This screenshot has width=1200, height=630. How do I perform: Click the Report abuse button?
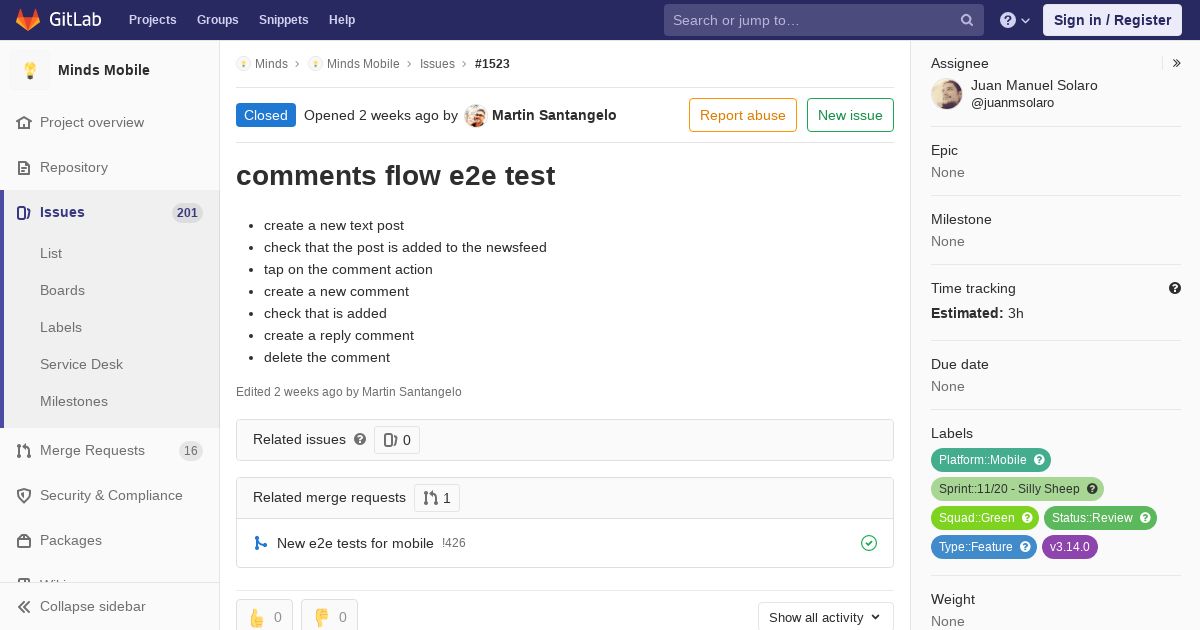743,115
